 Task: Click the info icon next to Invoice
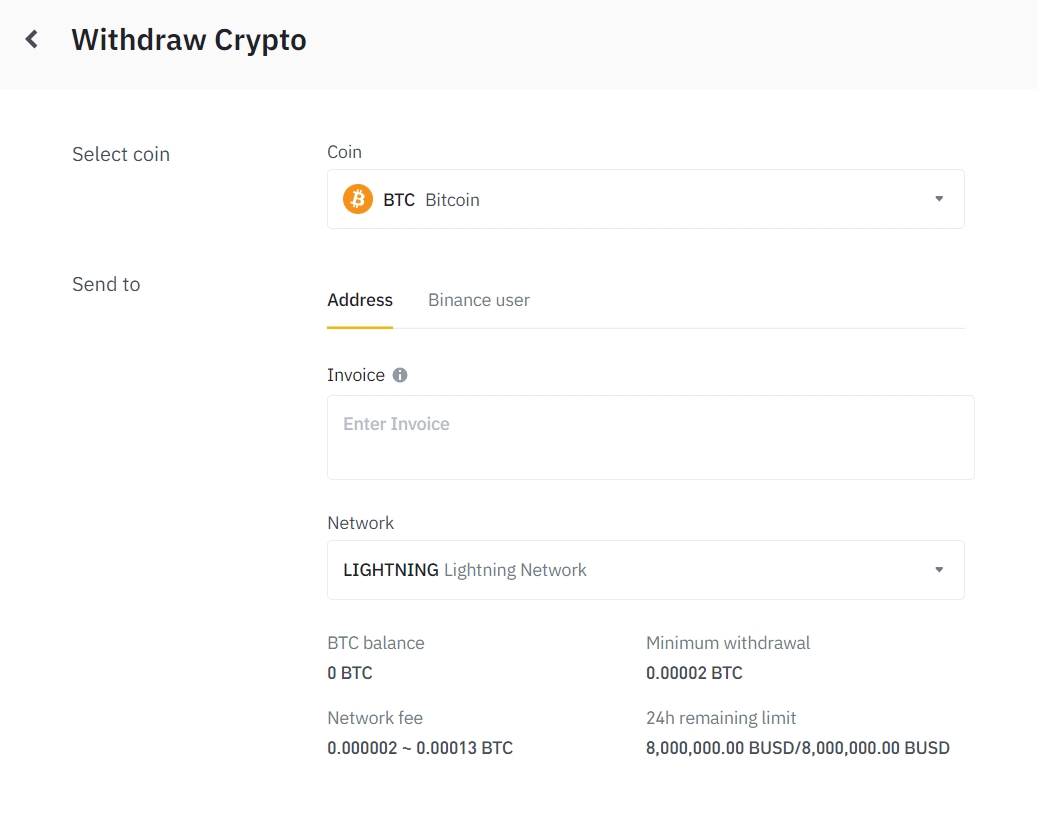tap(400, 375)
